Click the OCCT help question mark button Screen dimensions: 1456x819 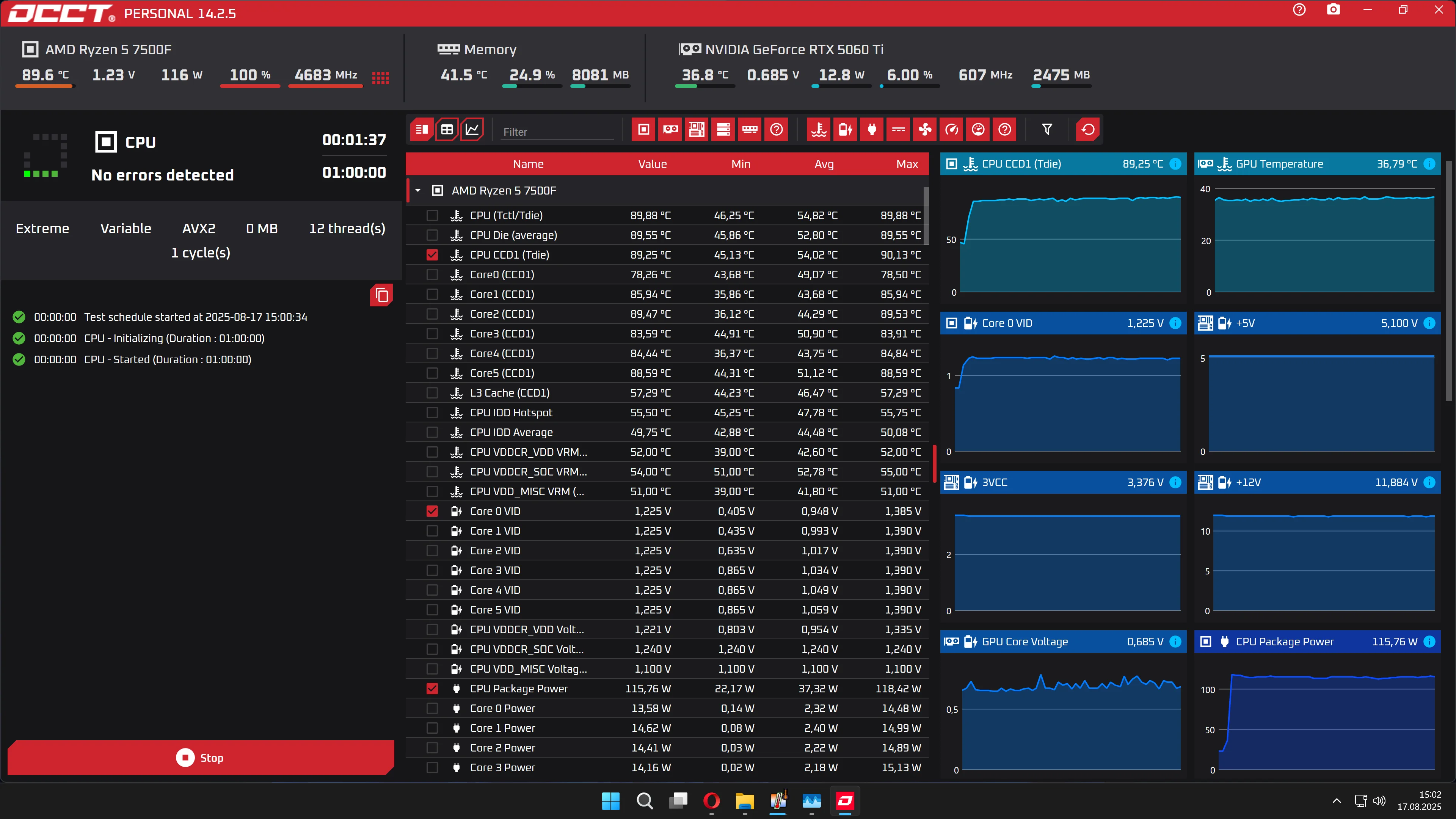(x=1299, y=9)
